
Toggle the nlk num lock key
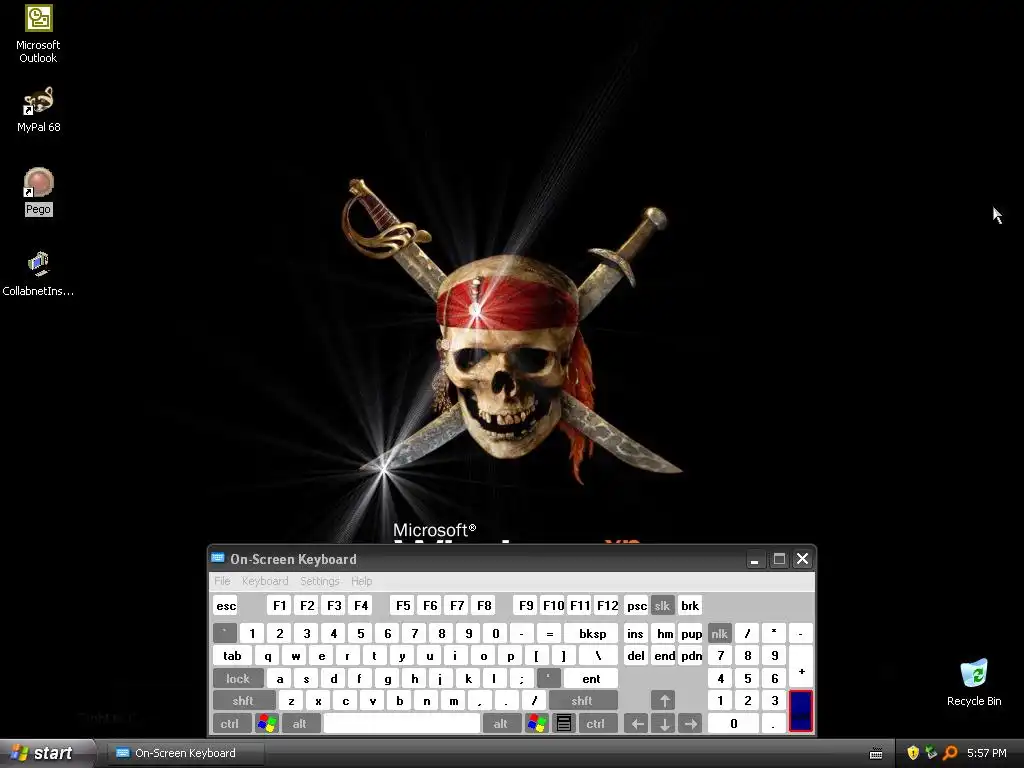720,633
